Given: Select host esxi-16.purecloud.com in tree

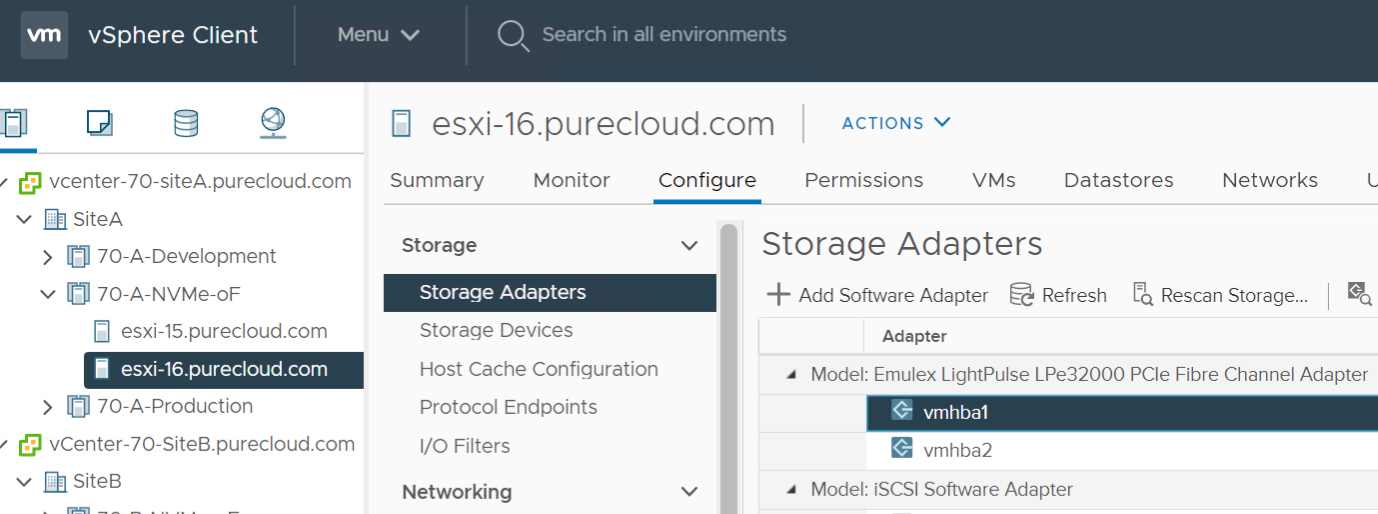Looking at the screenshot, I should (x=224, y=369).
